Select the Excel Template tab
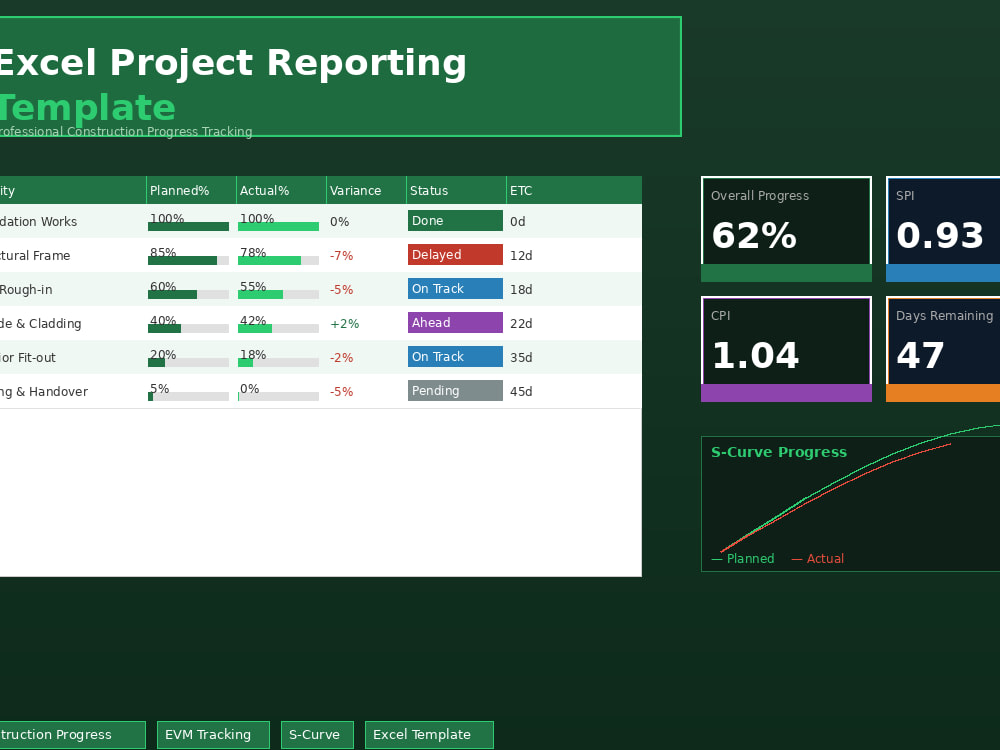Viewport: 1000px width, 750px height. point(429,735)
